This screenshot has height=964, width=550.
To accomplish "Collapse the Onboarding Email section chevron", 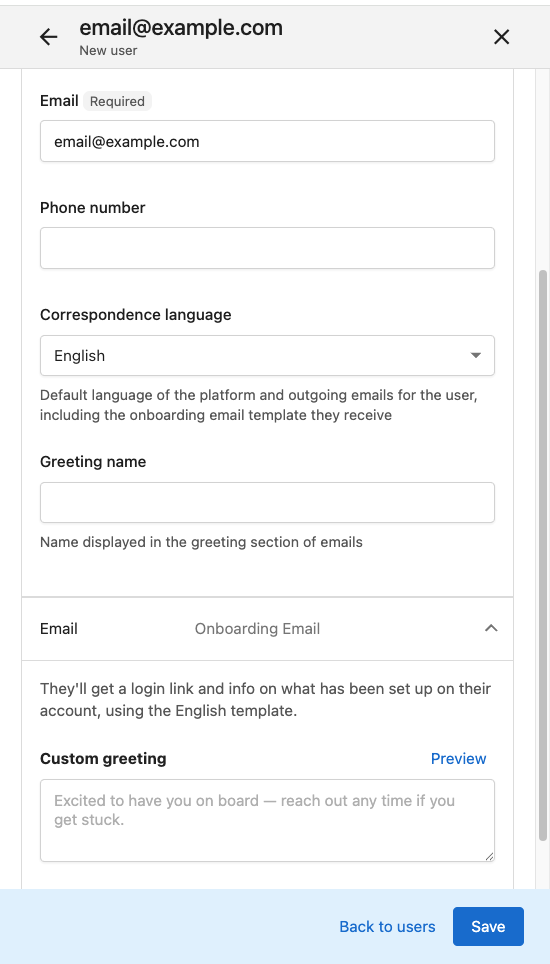I will (490, 628).
